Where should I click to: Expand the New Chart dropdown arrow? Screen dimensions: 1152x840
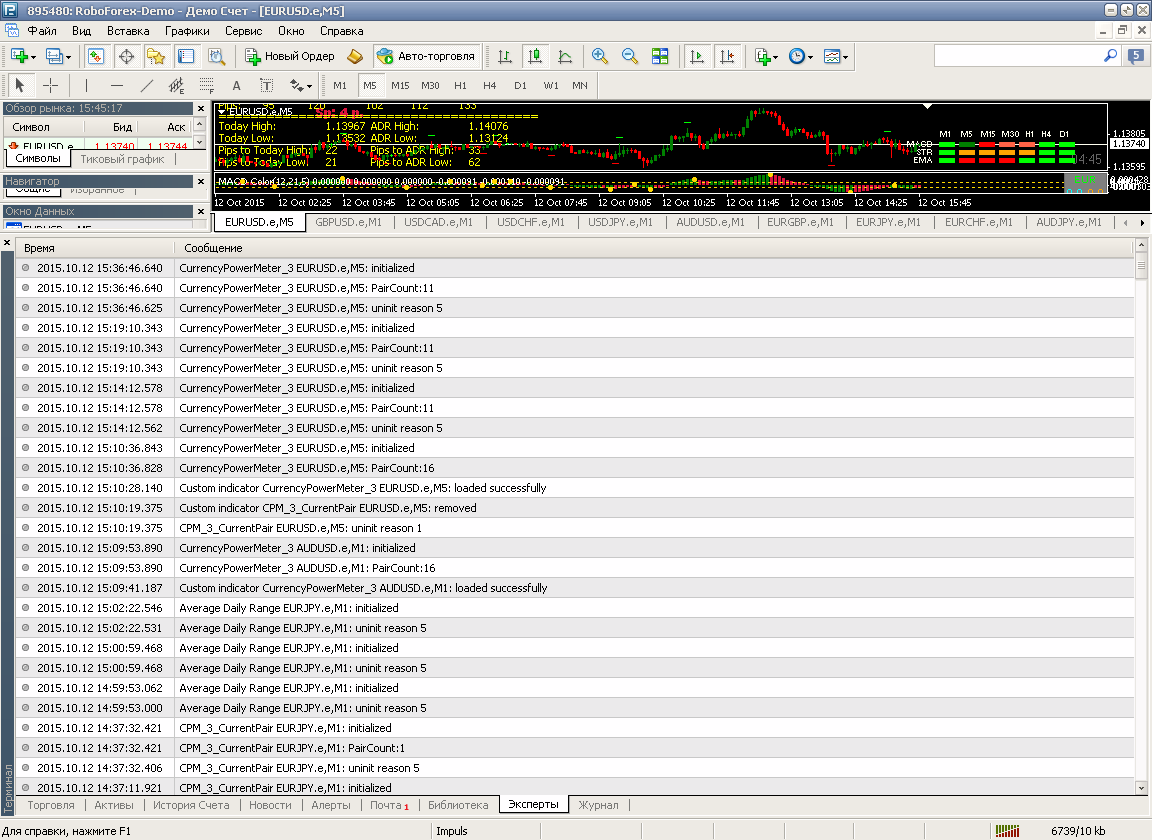(x=33, y=57)
